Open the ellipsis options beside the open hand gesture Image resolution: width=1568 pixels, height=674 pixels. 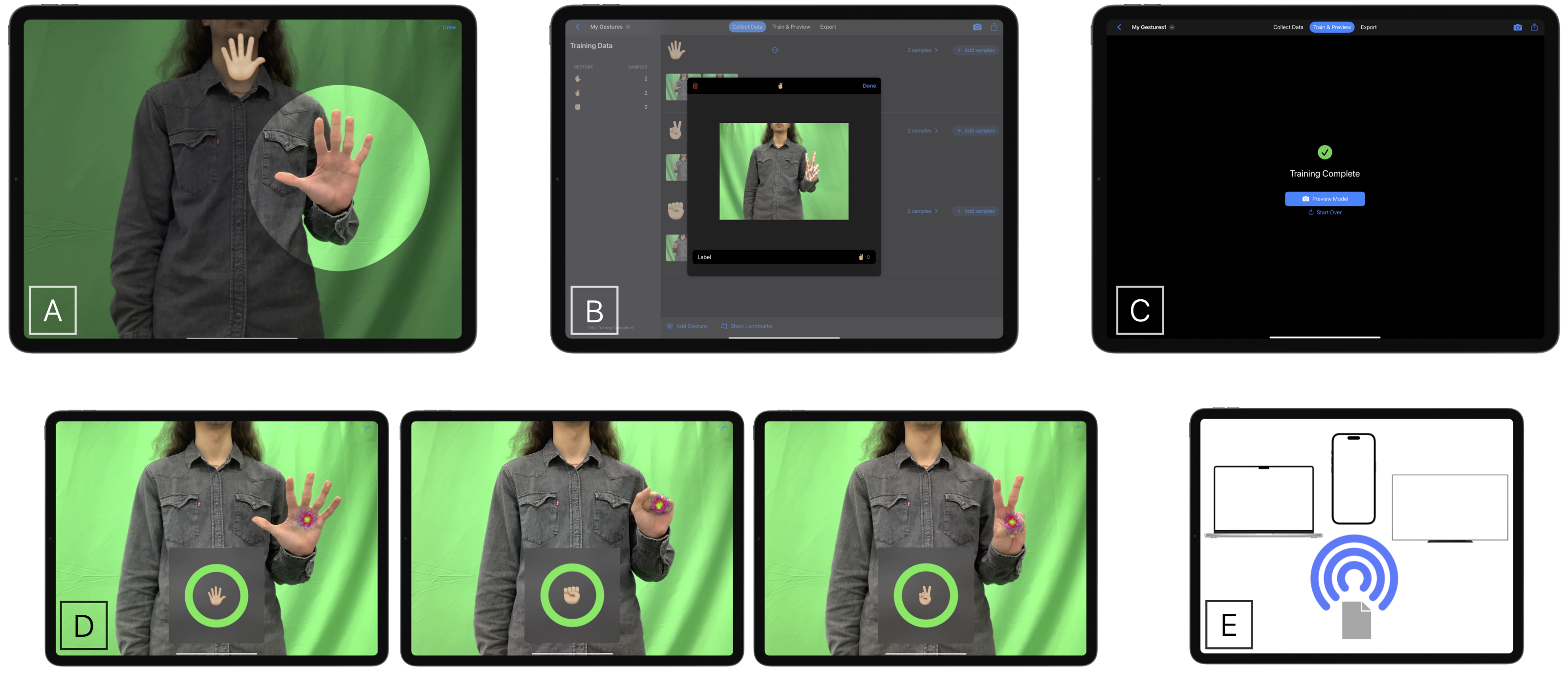775,50
